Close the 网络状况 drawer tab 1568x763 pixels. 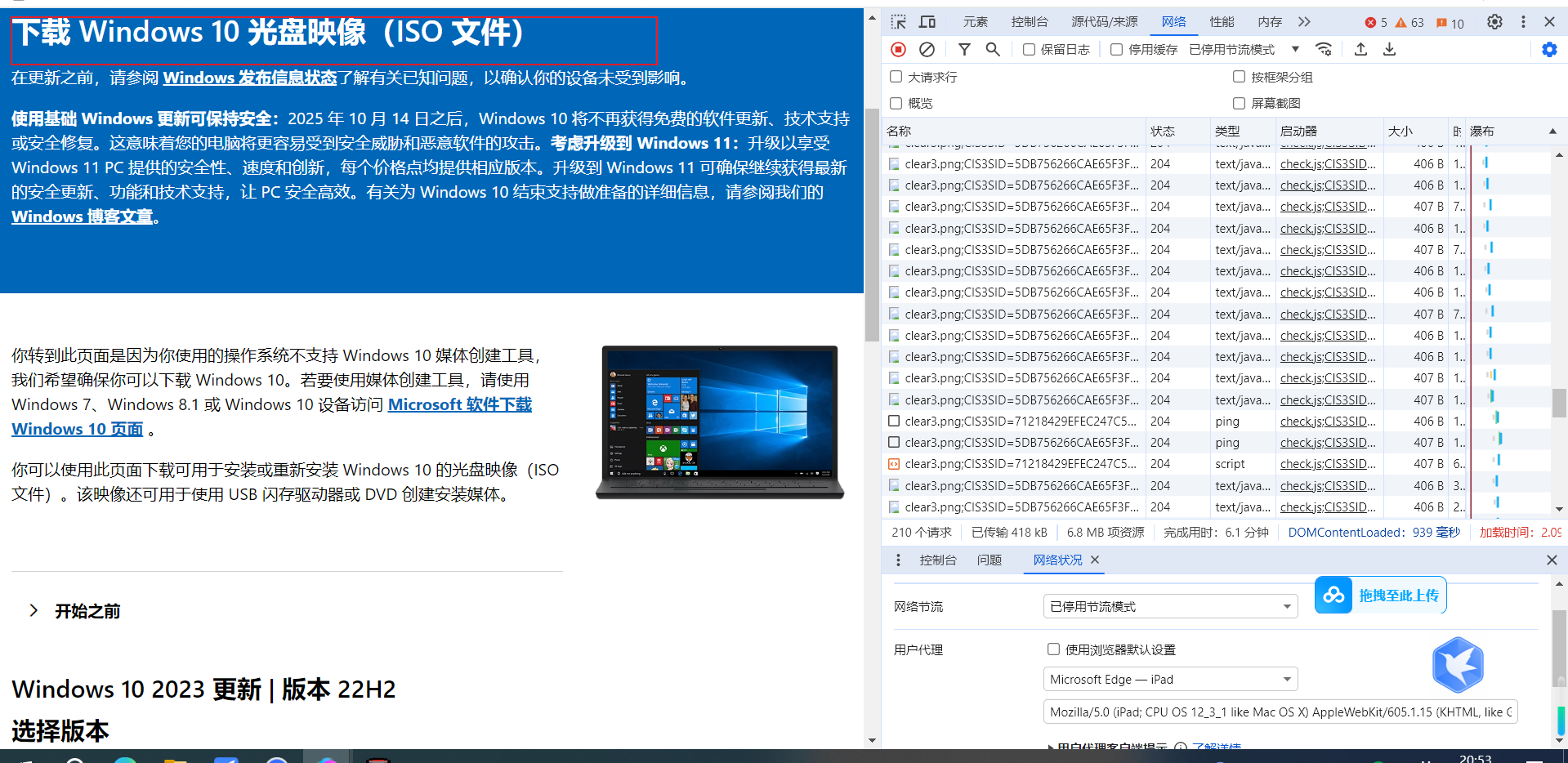tap(1095, 560)
